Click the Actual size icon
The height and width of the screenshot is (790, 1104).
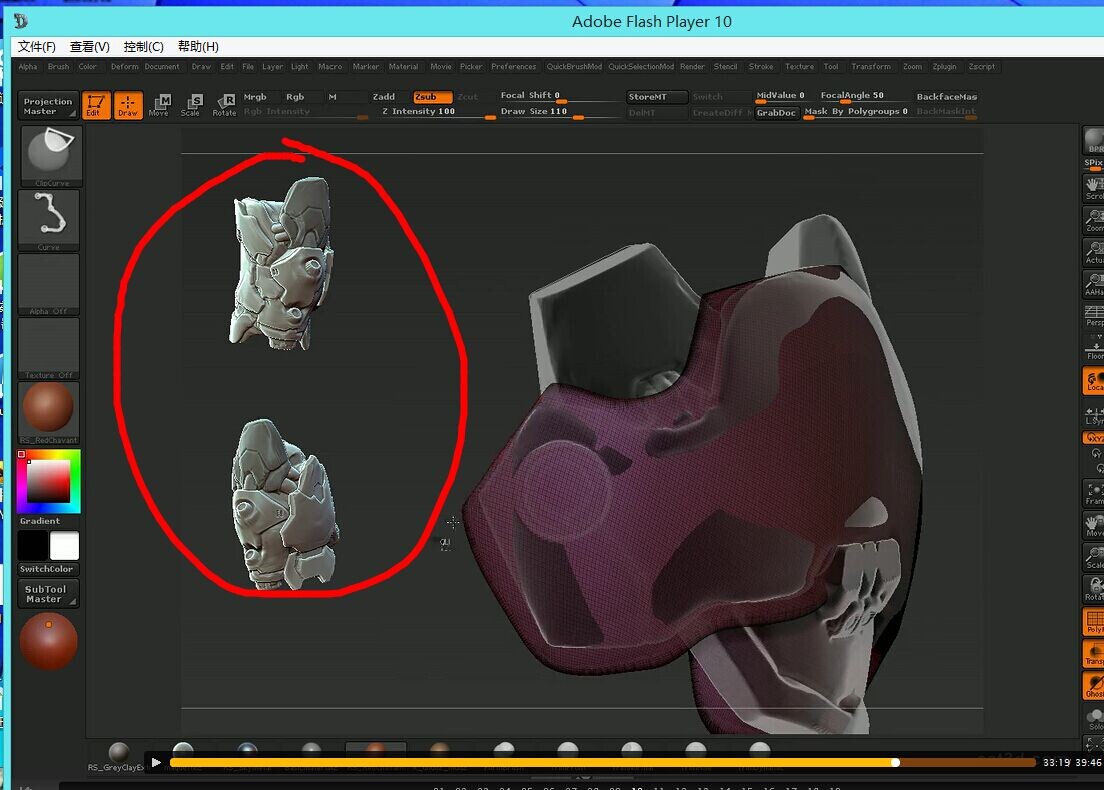point(1093,251)
